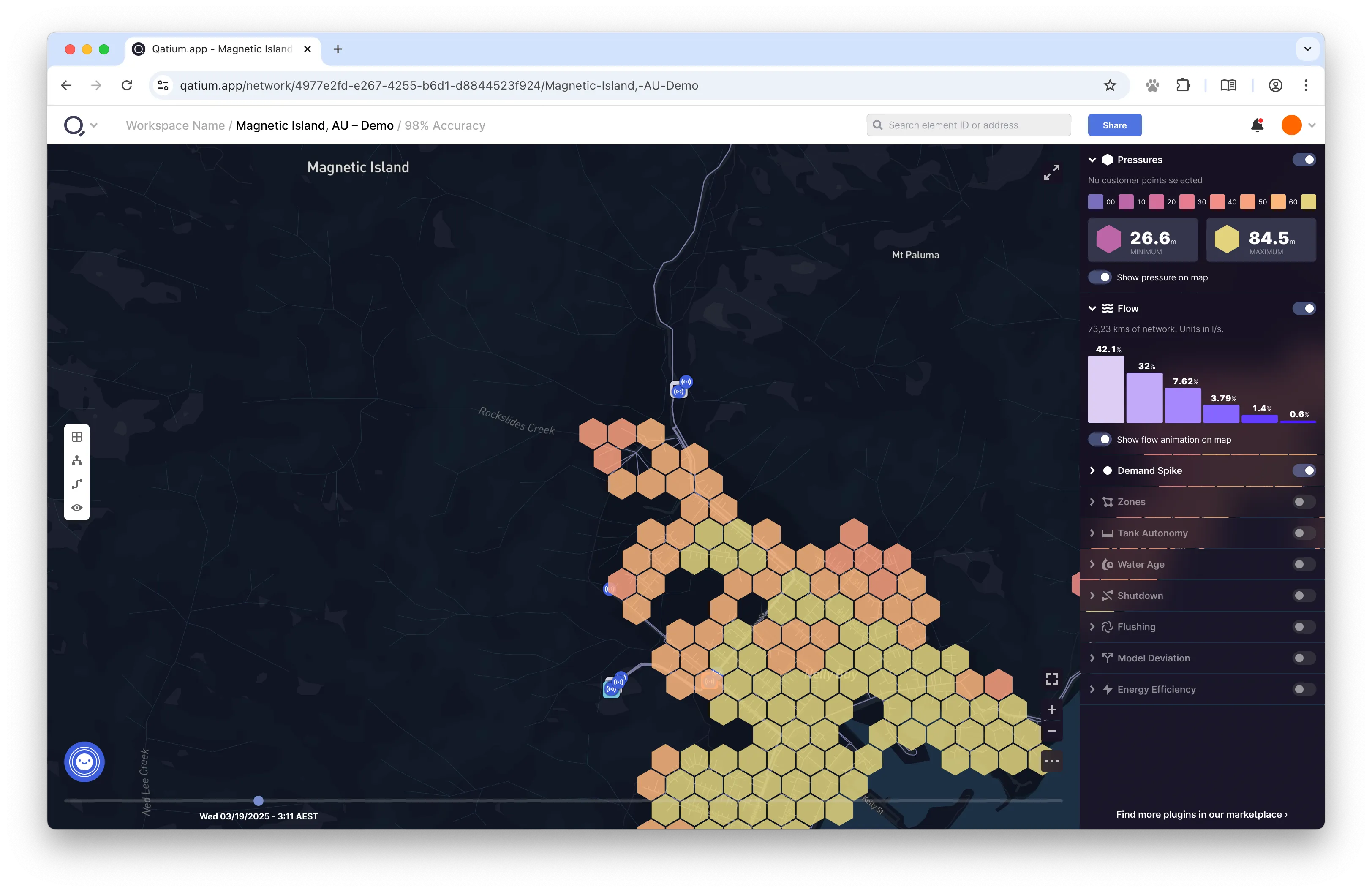Screen dimensions: 1372x892
Task: Select the route path icon in left toolbar
Action: tap(77, 484)
